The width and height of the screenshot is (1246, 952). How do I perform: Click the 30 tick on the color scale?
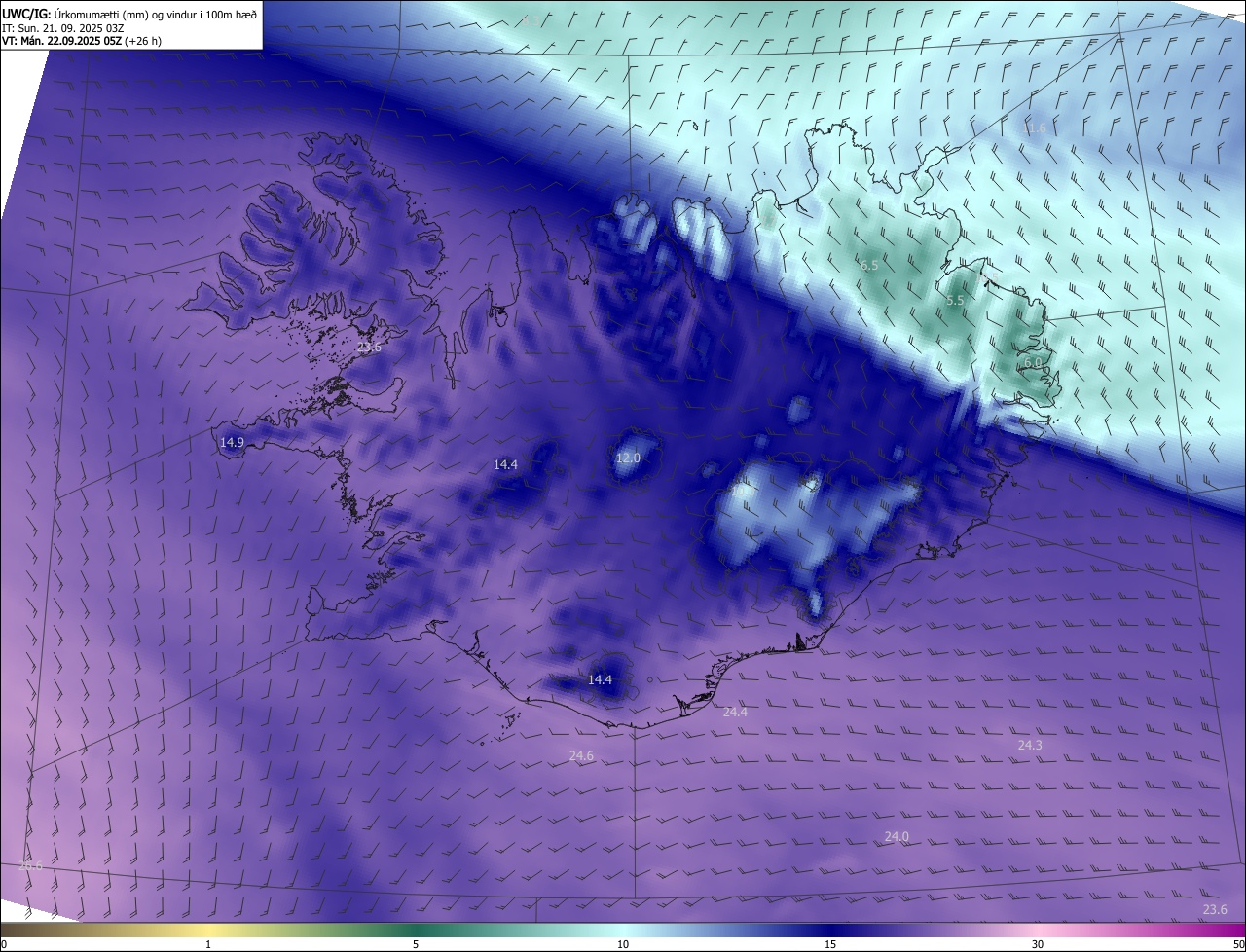1038,944
